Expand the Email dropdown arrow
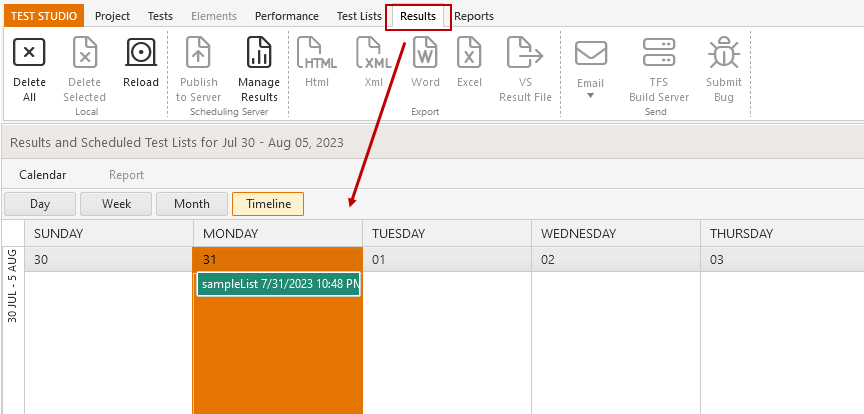Screen dimensions: 864x414 click(591, 96)
